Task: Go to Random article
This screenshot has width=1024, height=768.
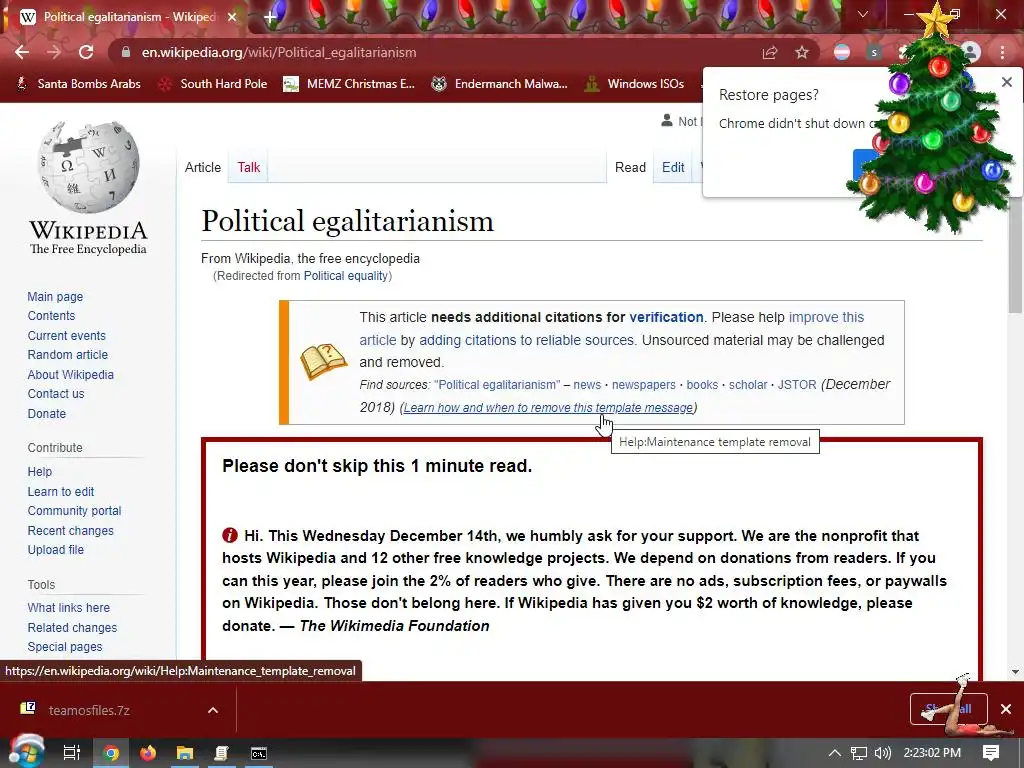Action: pos(67,355)
